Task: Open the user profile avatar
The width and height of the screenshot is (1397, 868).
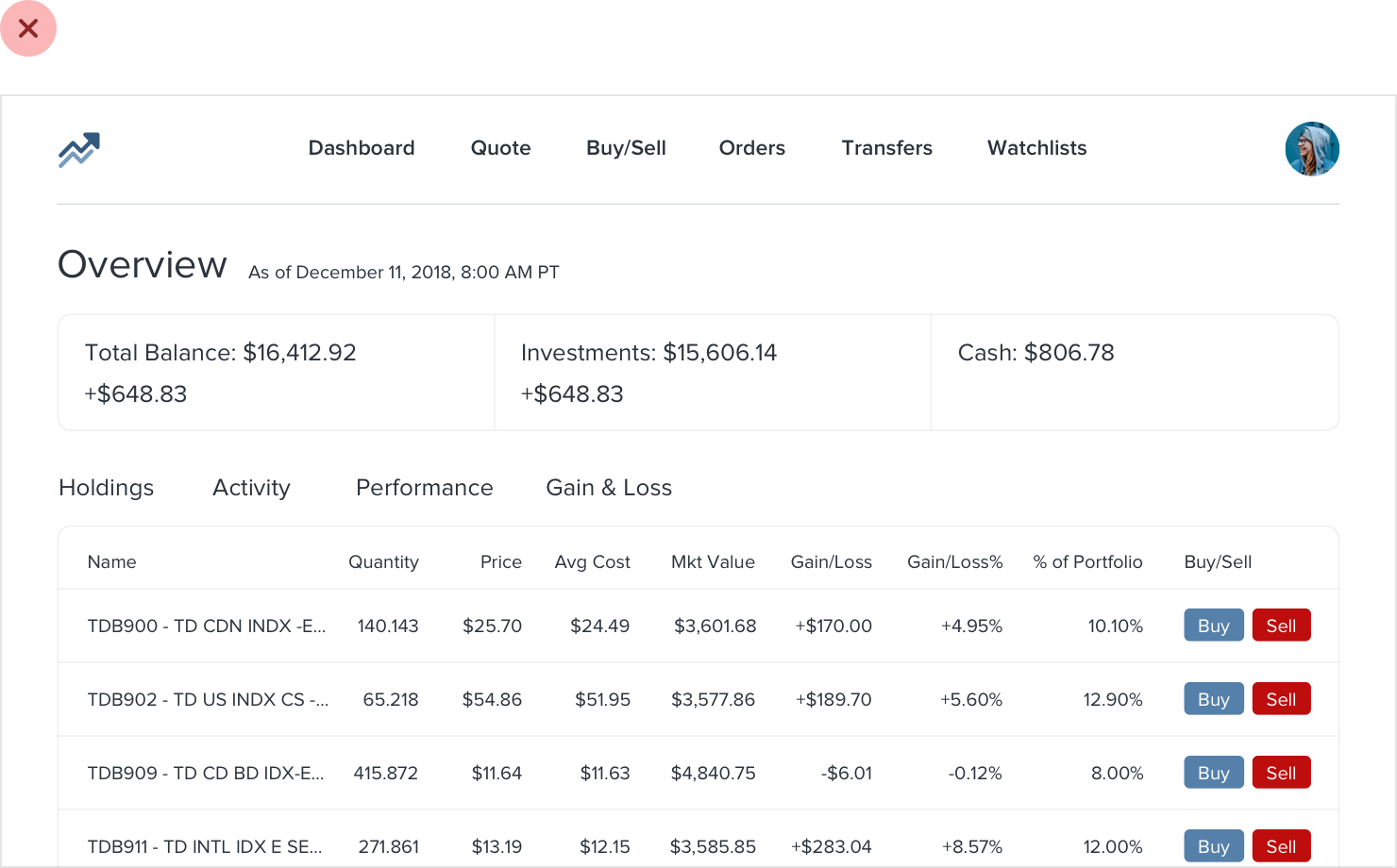Action: (1312, 149)
